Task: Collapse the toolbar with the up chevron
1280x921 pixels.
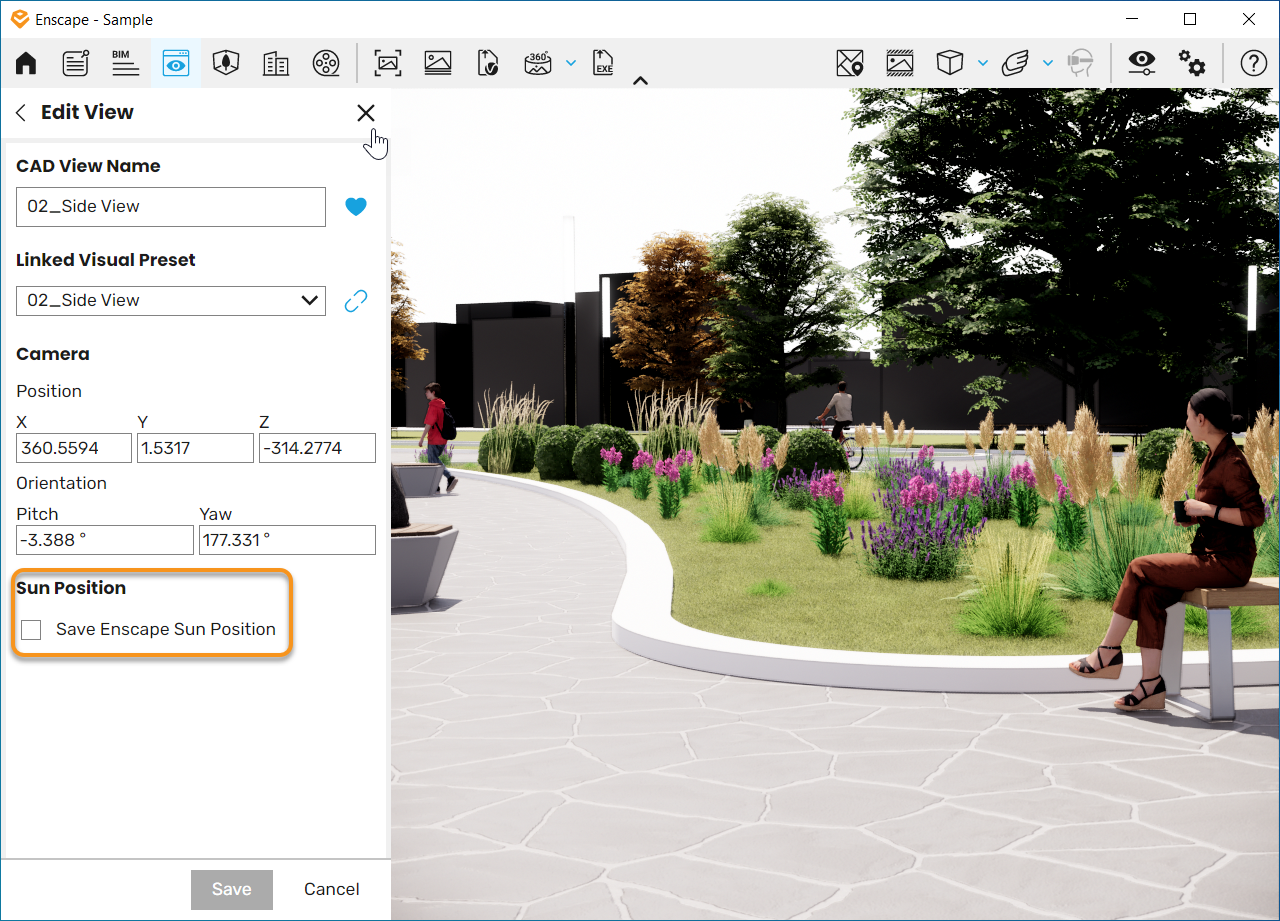Action: click(641, 81)
